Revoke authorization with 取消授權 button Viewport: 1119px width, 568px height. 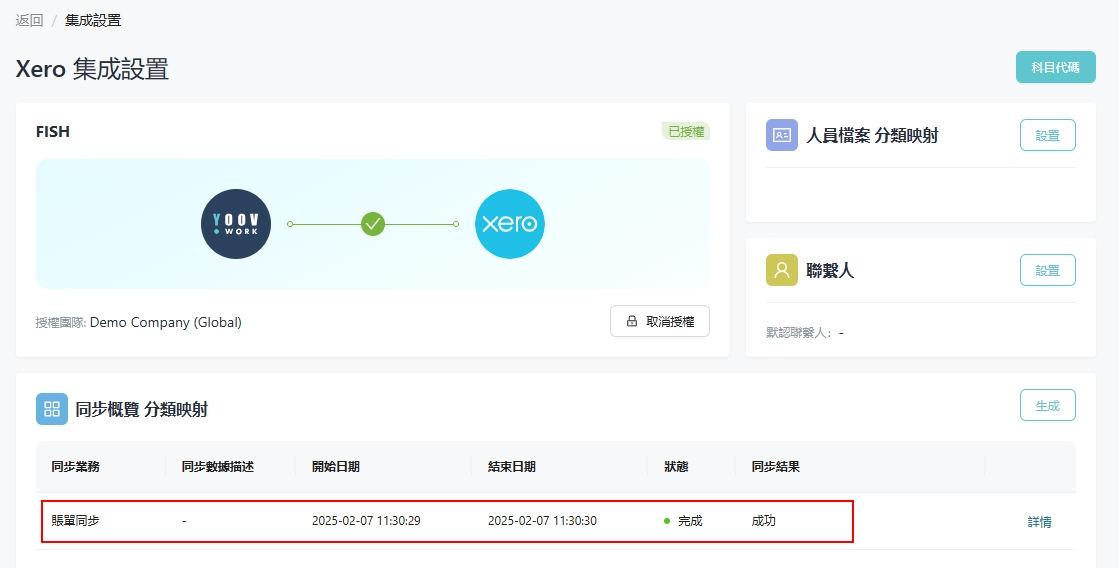click(x=660, y=321)
